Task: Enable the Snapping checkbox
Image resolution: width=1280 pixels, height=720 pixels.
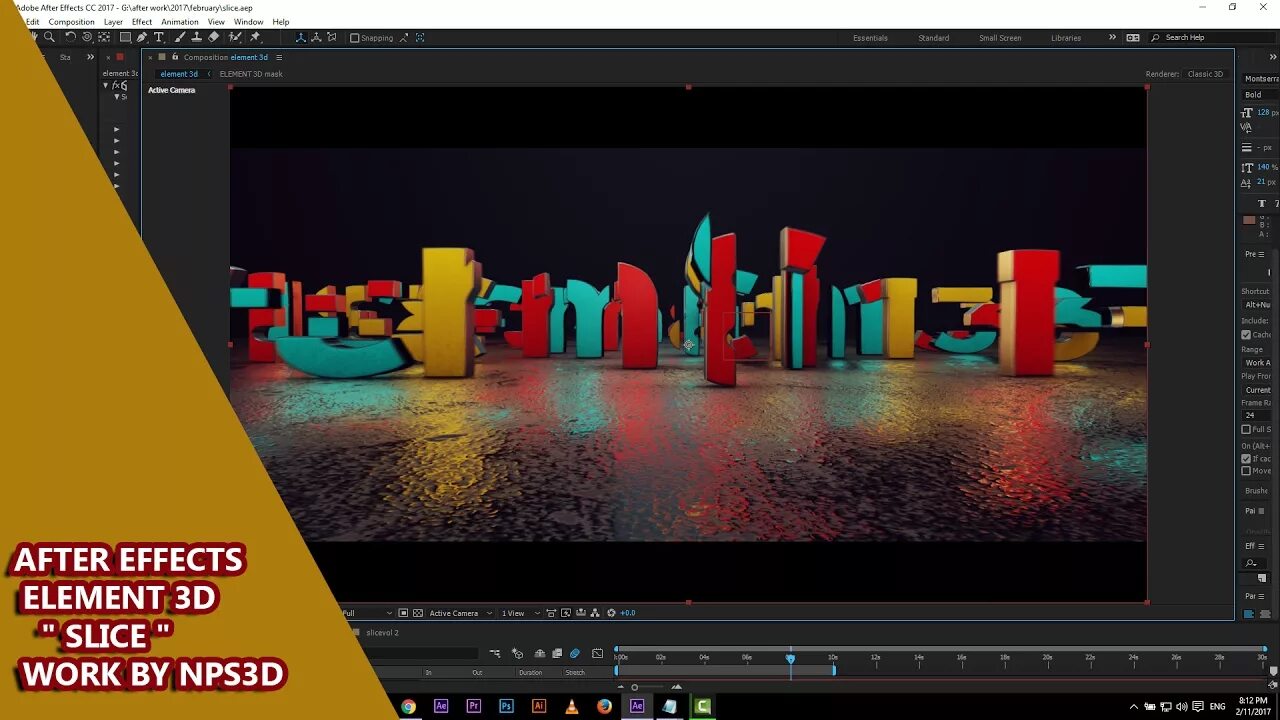Action: [x=355, y=38]
